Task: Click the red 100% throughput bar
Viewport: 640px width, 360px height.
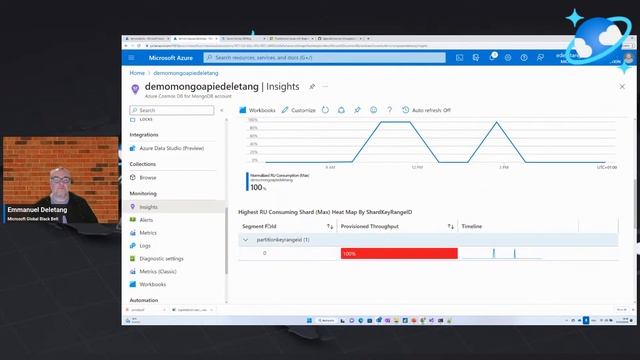Action: [399, 253]
